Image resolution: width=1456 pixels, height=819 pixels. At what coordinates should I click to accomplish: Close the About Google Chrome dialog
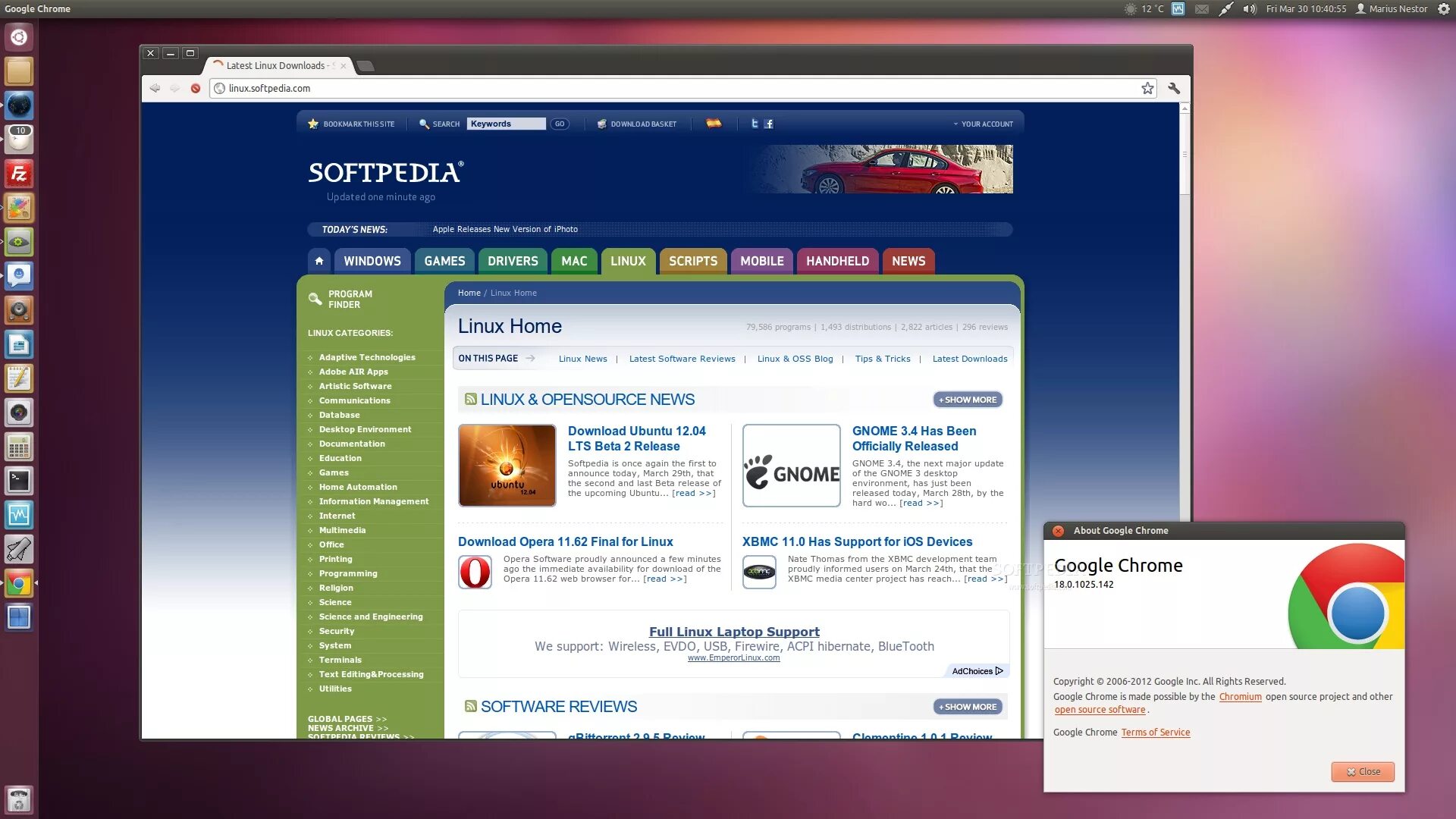tap(1362, 771)
